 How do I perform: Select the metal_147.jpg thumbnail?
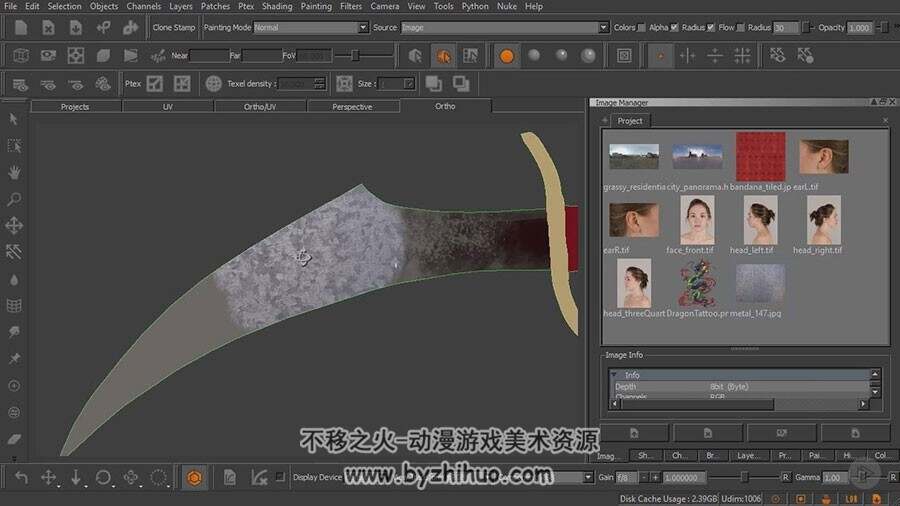pos(761,283)
